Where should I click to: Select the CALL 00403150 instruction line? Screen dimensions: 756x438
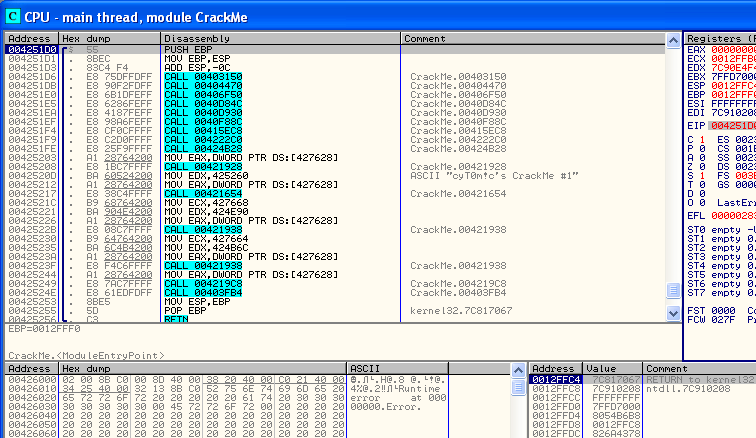point(202,75)
